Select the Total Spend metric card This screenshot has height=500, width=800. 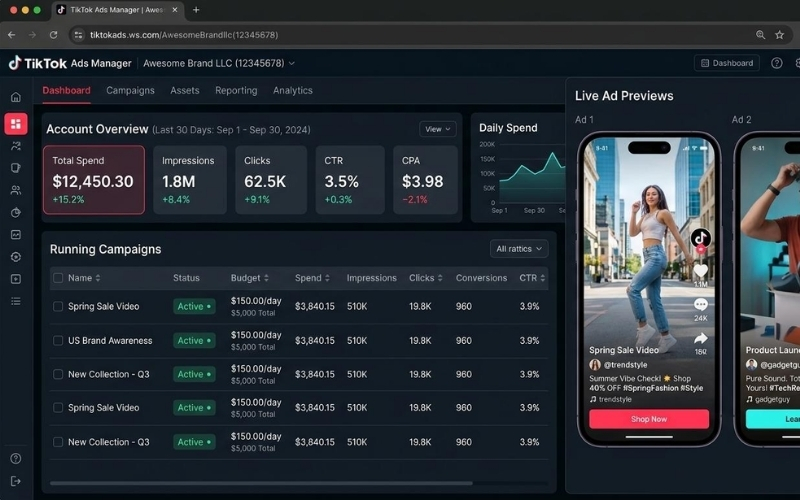94,180
